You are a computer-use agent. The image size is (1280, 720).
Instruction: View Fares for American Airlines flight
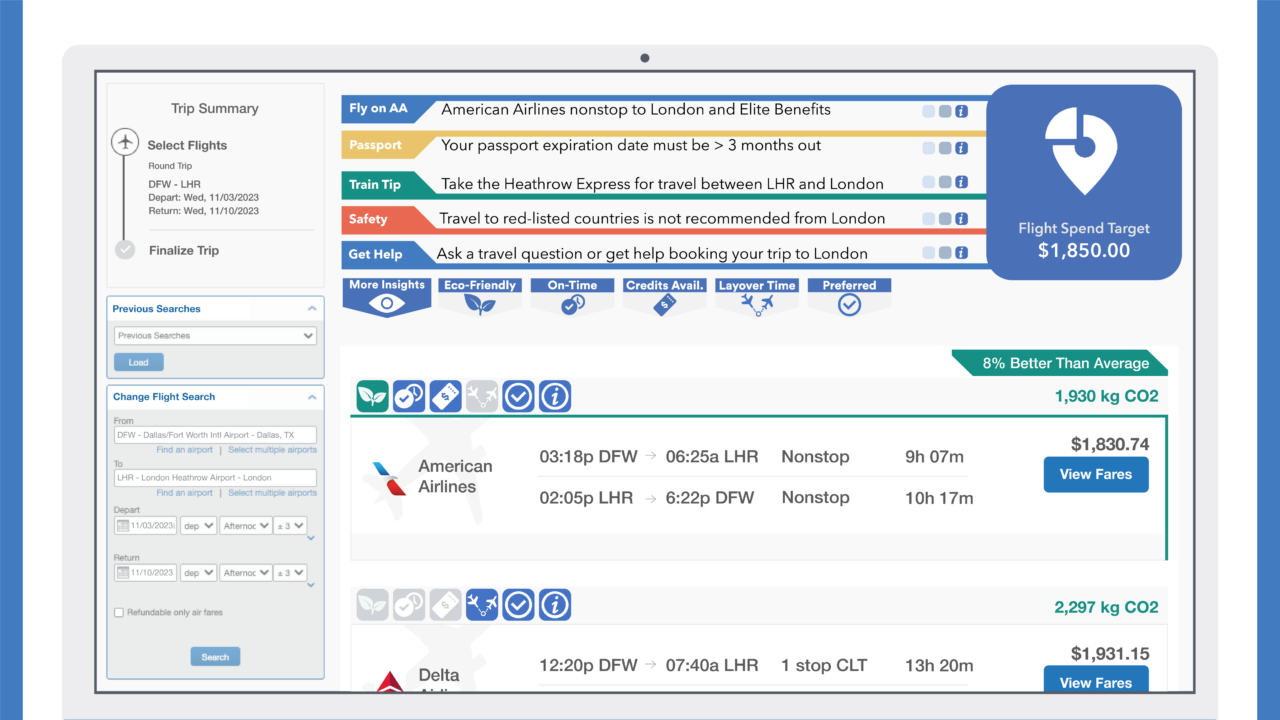pyautogui.click(x=1096, y=475)
